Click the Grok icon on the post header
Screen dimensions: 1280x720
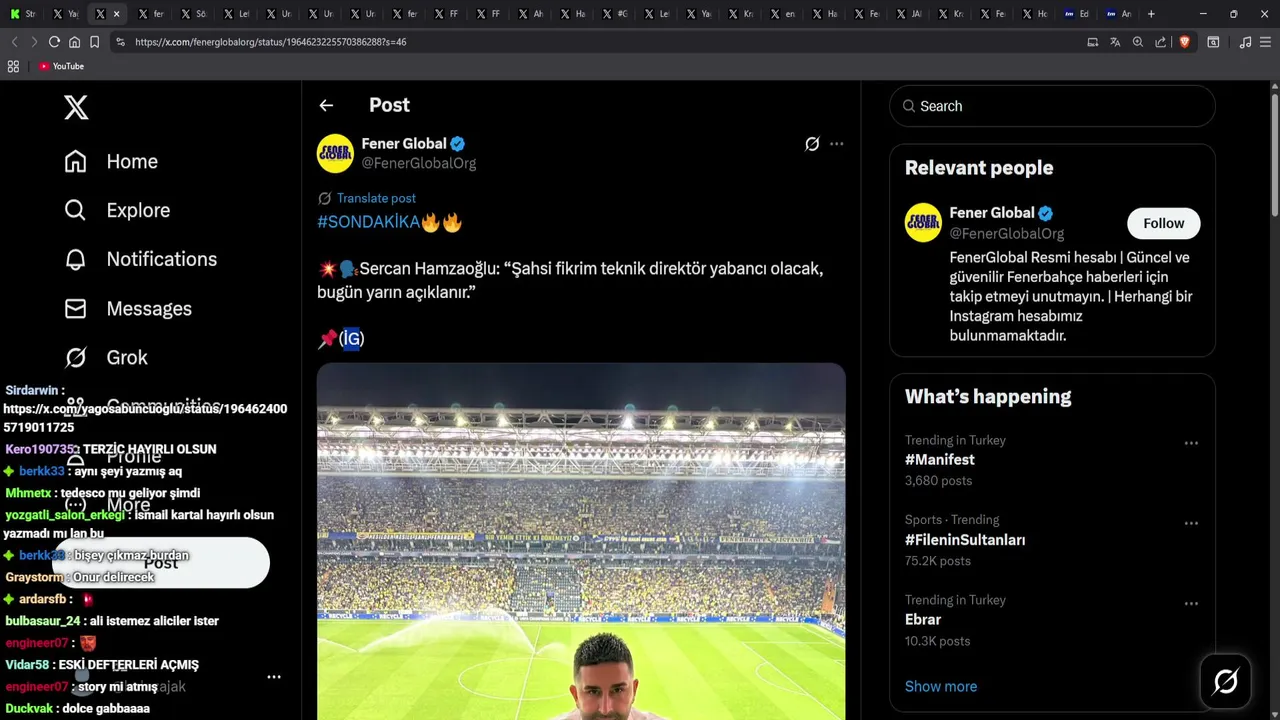pyautogui.click(x=812, y=144)
